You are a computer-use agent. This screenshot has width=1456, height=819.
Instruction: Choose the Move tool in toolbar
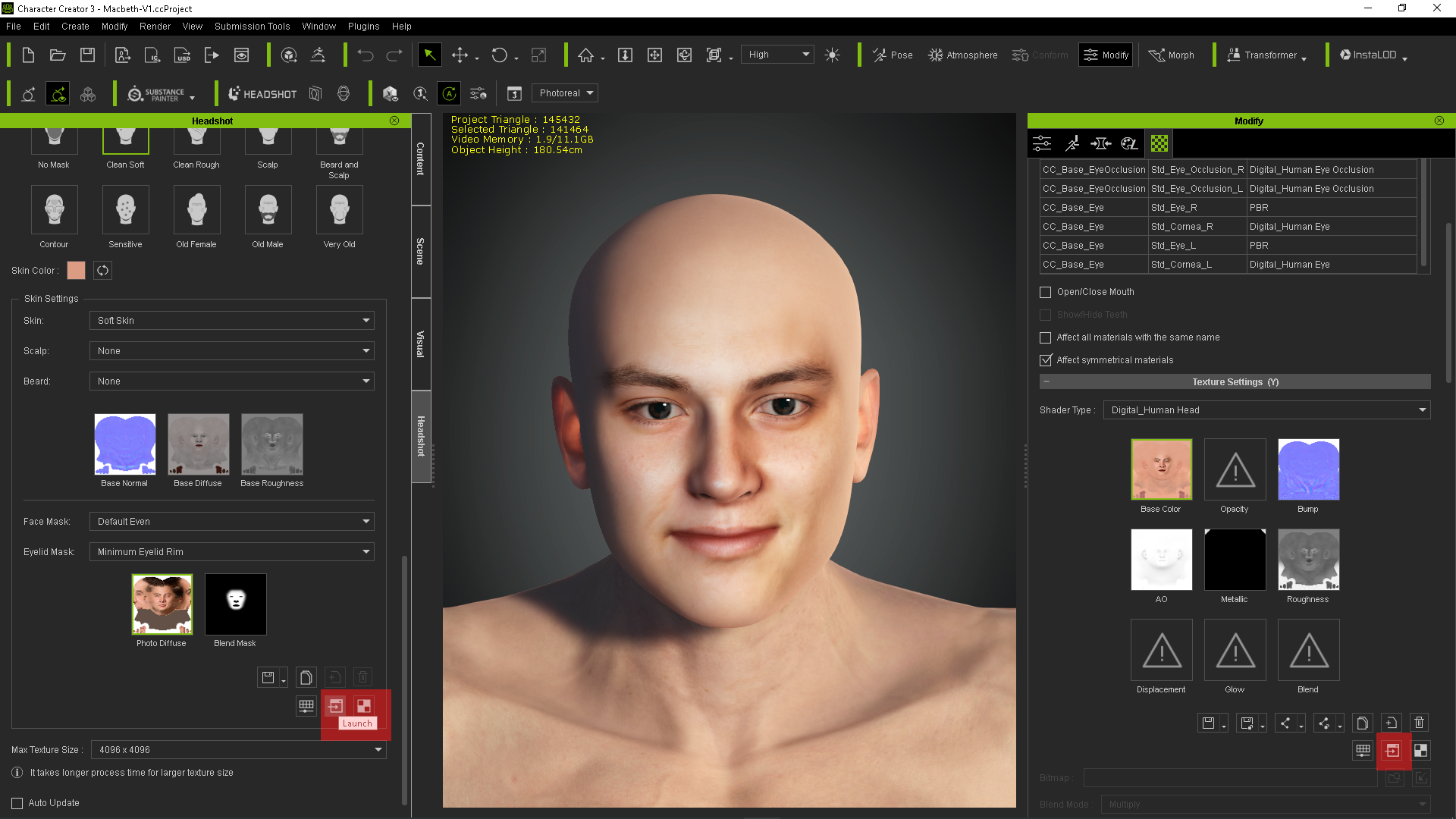click(x=460, y=55)
